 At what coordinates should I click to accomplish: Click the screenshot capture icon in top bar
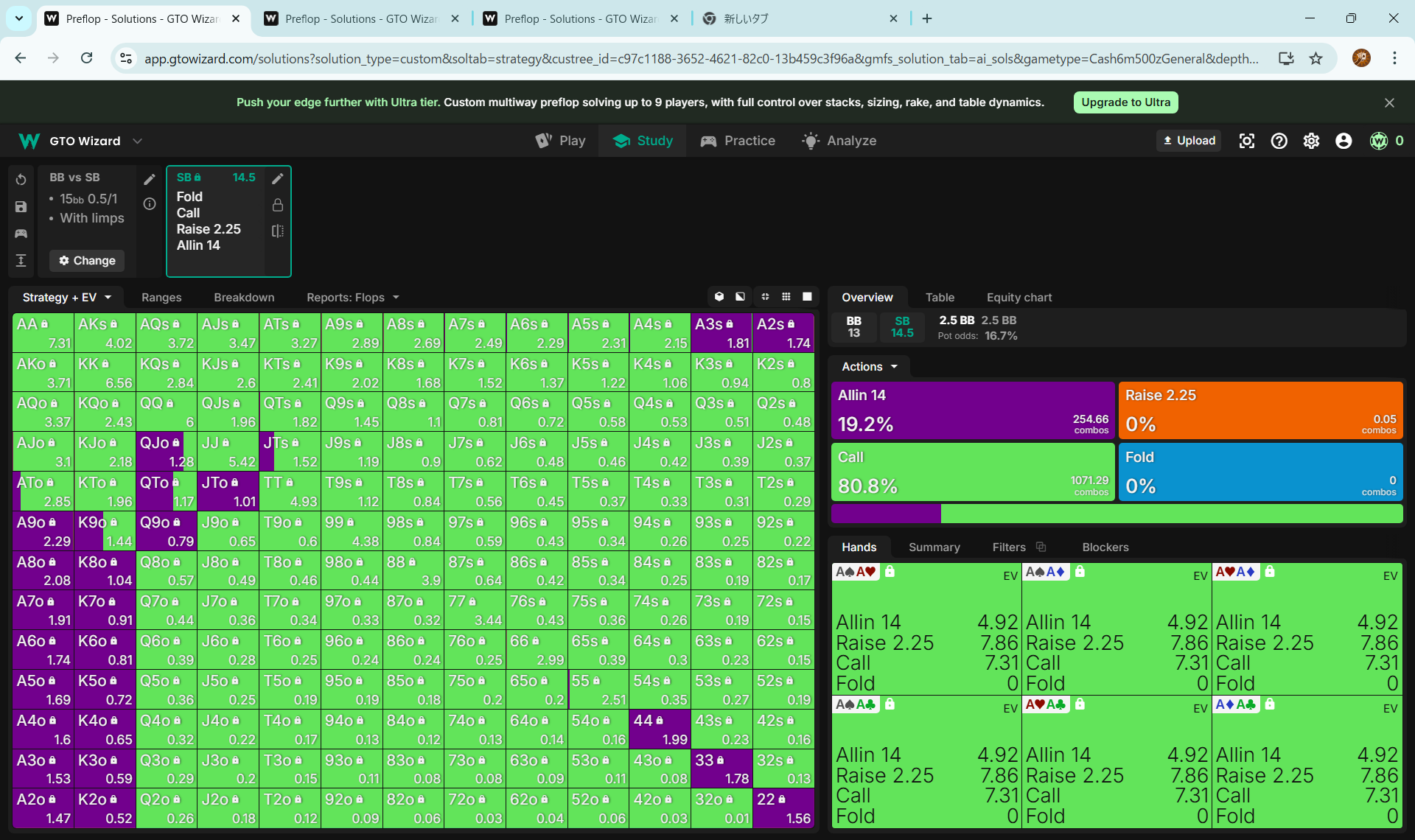pos(1246,141)
